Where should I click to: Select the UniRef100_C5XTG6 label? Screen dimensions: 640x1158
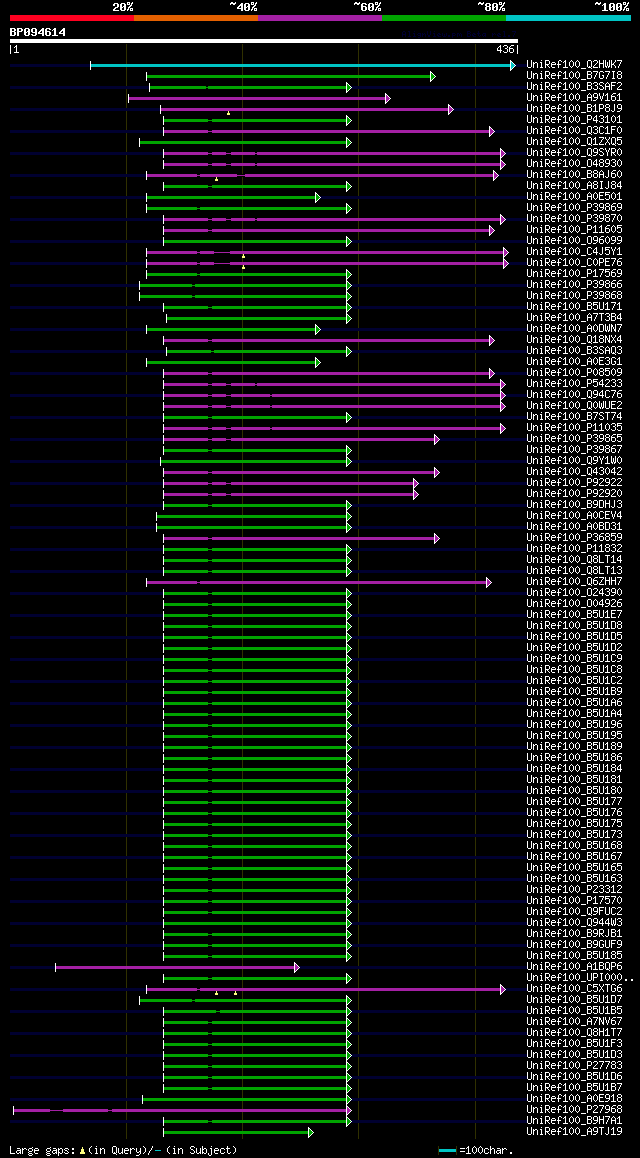(574, 989)
